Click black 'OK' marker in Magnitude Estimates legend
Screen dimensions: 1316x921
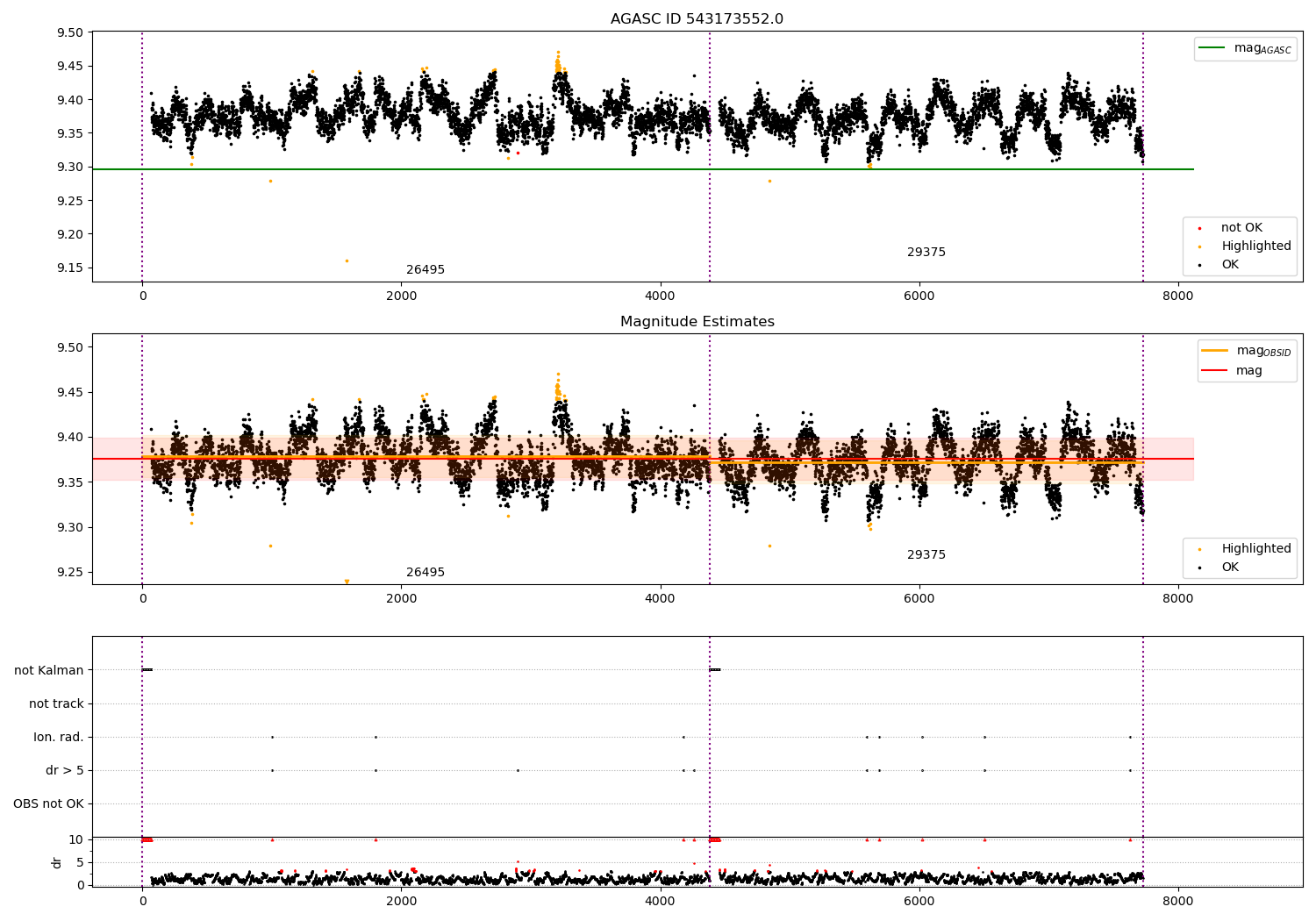click(x=1200, y=568)
